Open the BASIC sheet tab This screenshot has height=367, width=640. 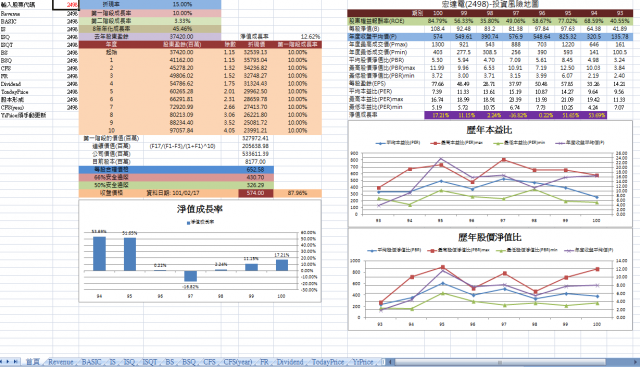[x=91, y=362]
